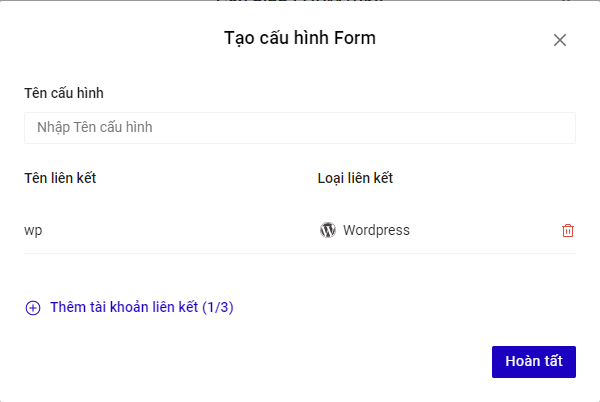Close the Tạo cấu hình Form dialog
The height and width of the screenshot is (402, 600).
pos(560,40)
